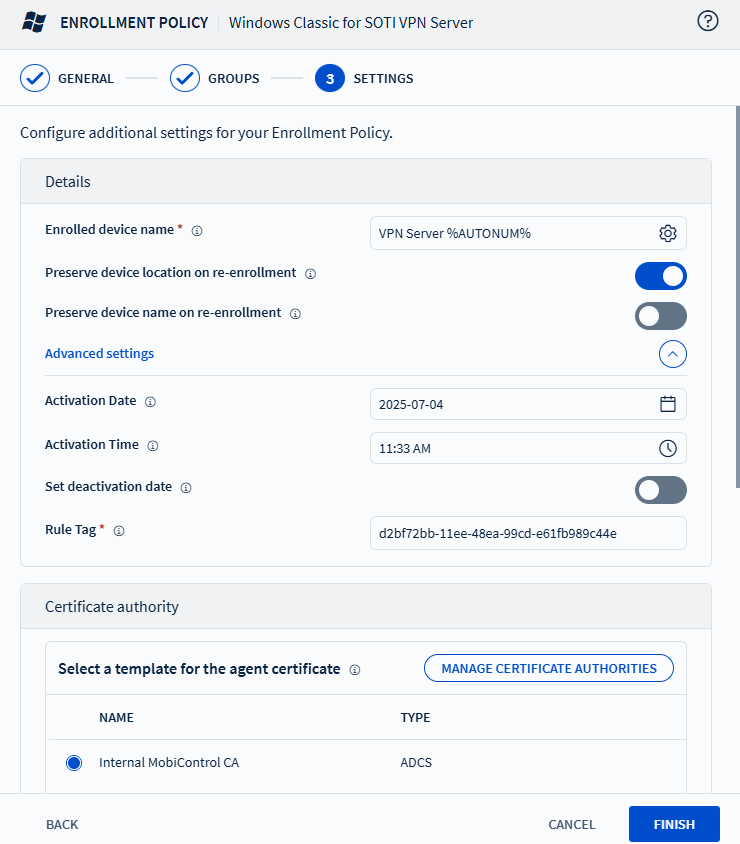Click the help question mark icon

tap(708, 21)
